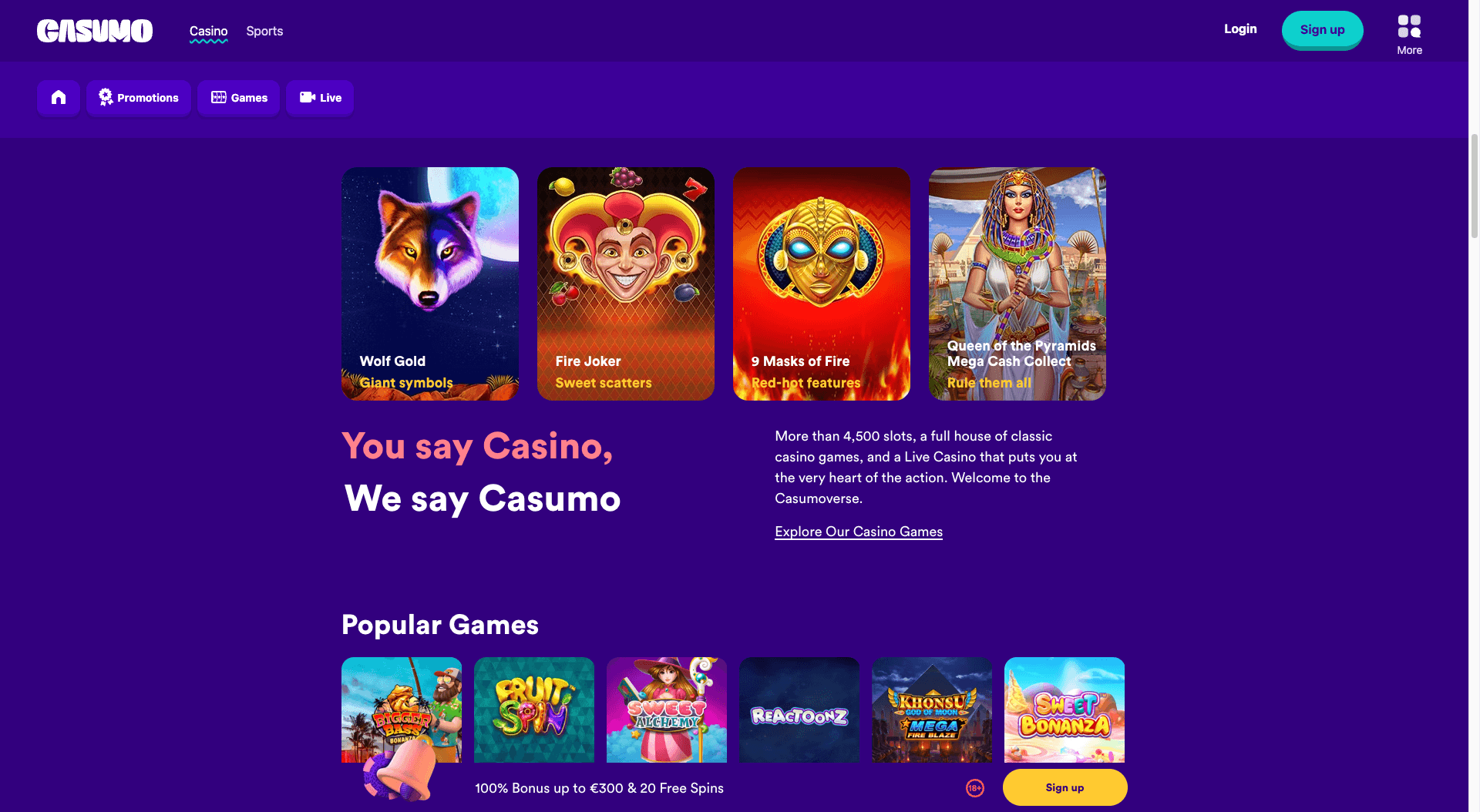Launch the Reactoonz popular game
The image size is (1480, 812).
(x=799, y=710)
